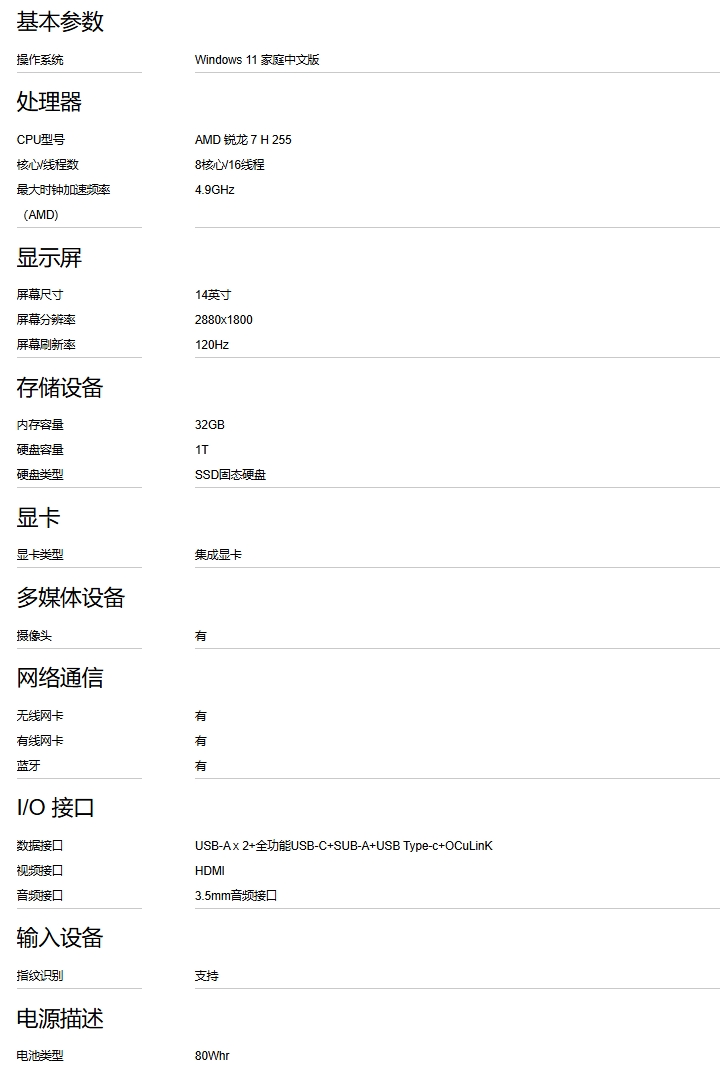Select the 摄像头 label
Image resolution: width=720 pixels, height=1066 pixels.
(34, 636)
